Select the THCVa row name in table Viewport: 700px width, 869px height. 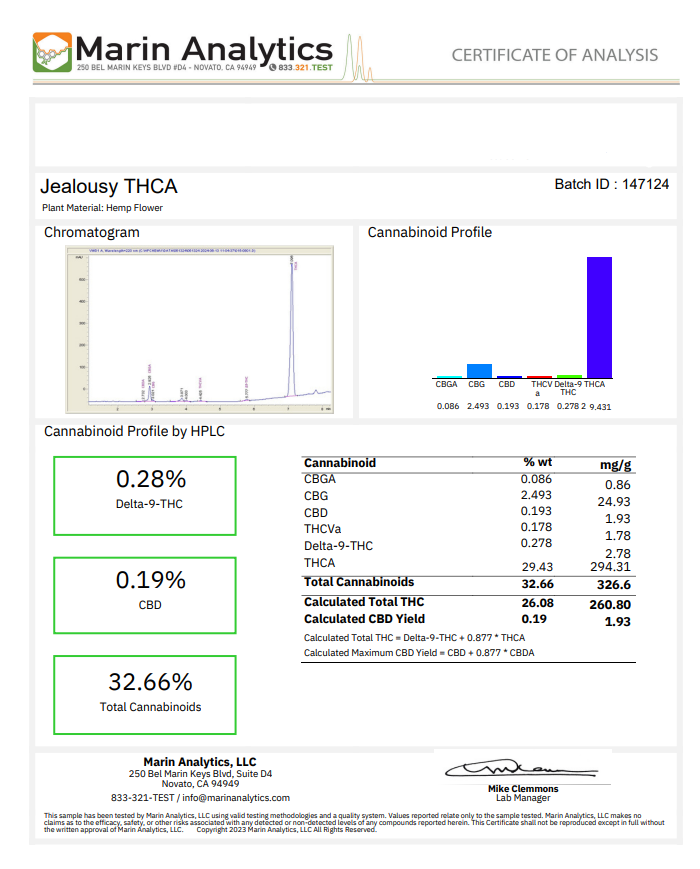(x=323, y=529)
